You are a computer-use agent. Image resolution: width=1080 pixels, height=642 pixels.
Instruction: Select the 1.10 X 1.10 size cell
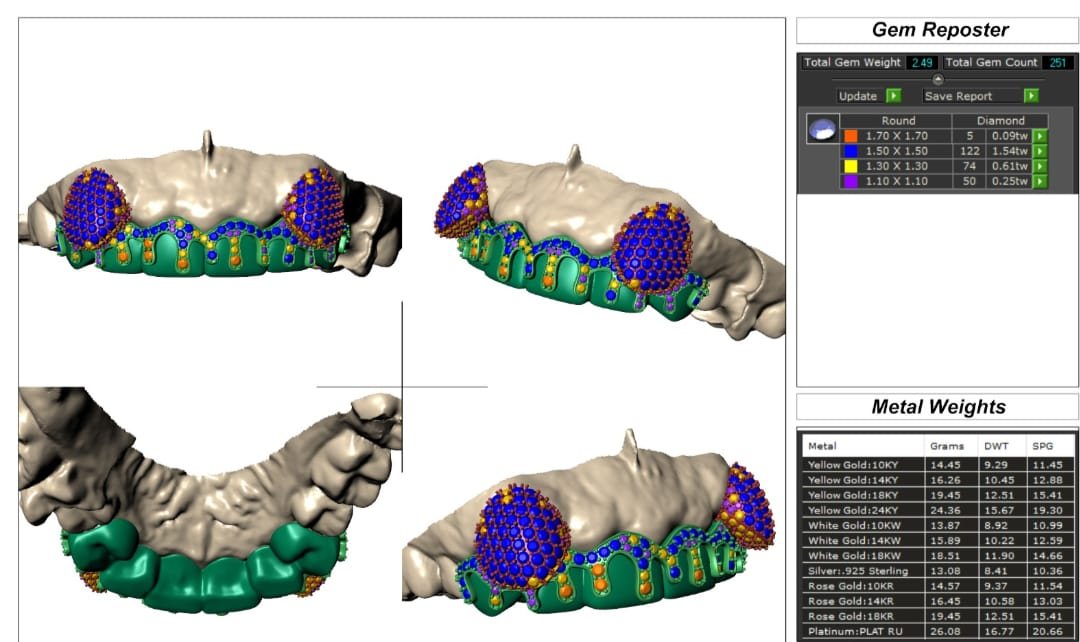897,181
